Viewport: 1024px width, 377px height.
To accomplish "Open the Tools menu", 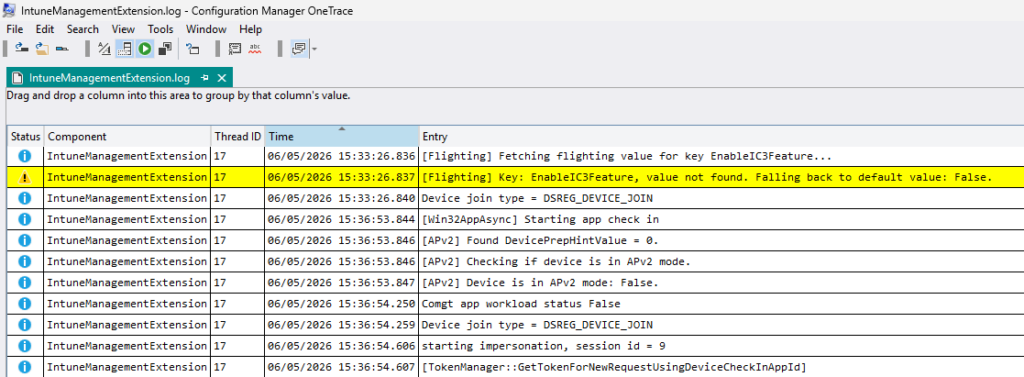I will click(x=161, y=29).
